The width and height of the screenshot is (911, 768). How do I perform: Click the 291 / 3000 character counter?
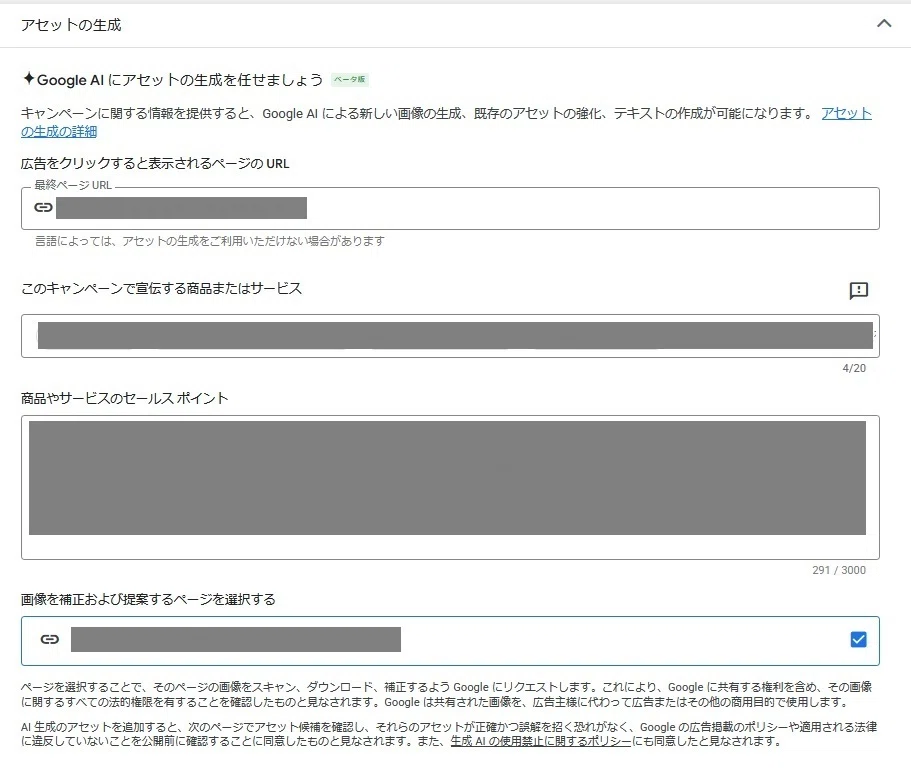839,570
